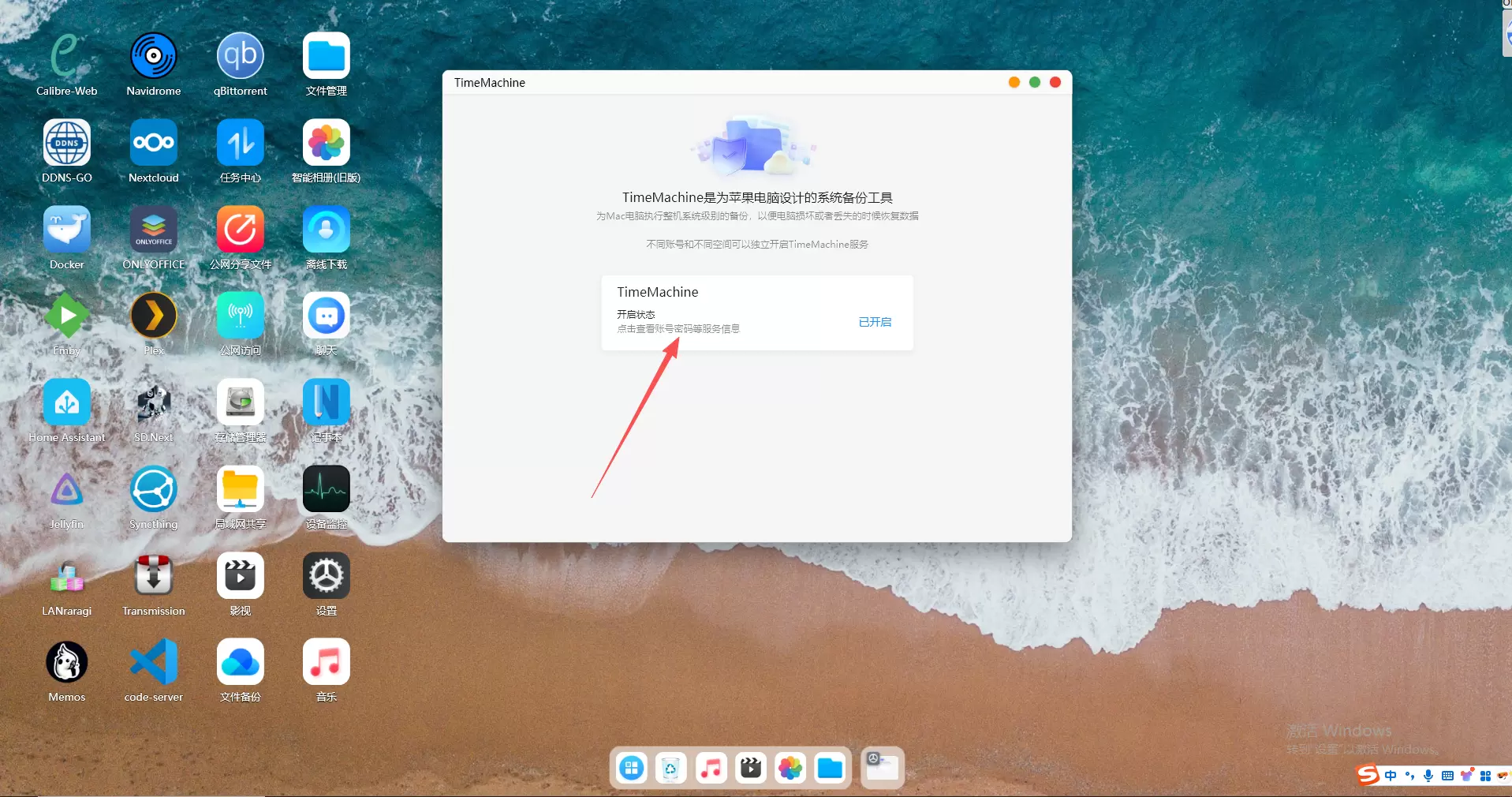Launch the code-server app
Image resolution: width=1512 pixels, height=797 pixels.
(x=153, y=662)
